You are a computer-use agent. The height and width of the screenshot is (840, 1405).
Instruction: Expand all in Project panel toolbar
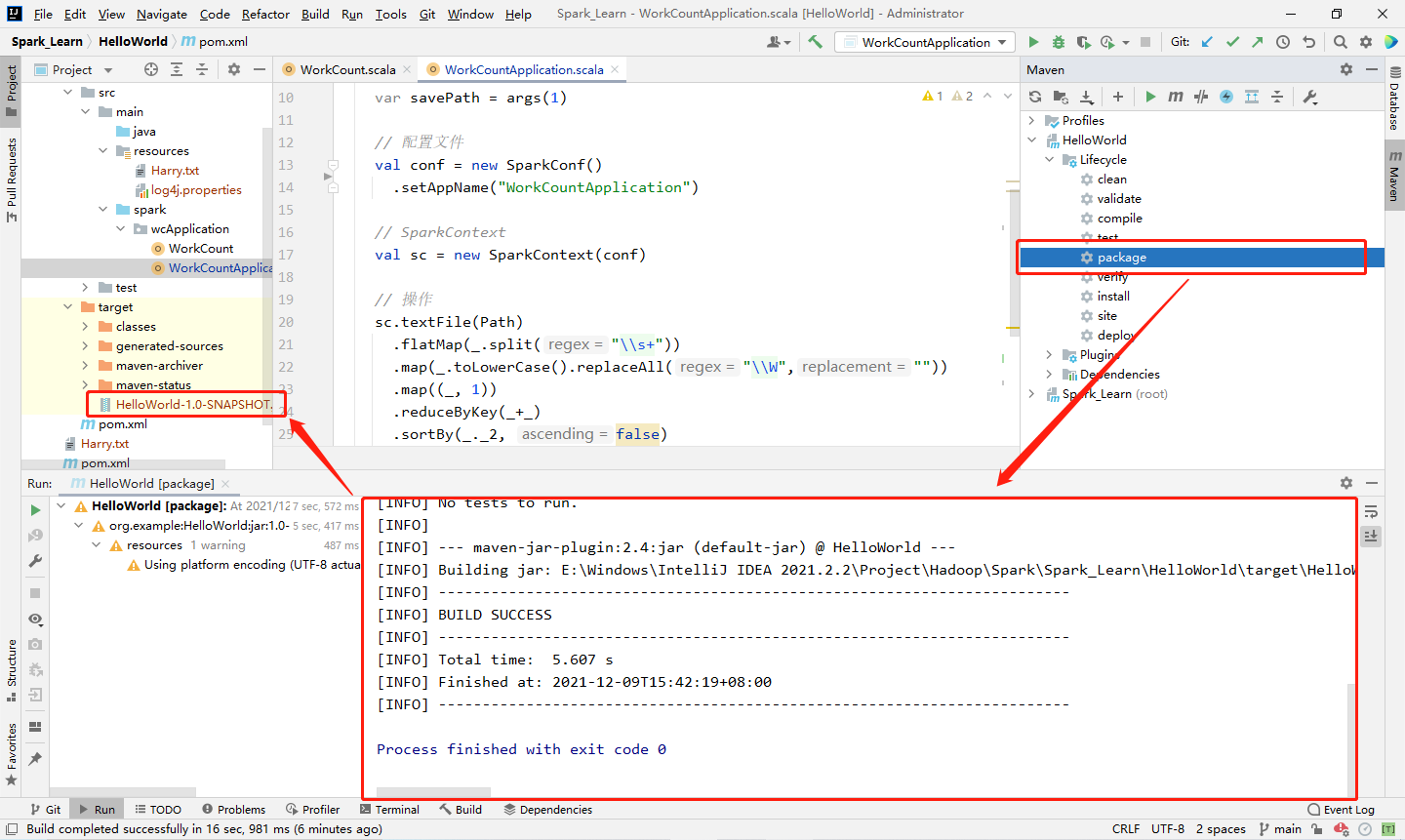177,69
